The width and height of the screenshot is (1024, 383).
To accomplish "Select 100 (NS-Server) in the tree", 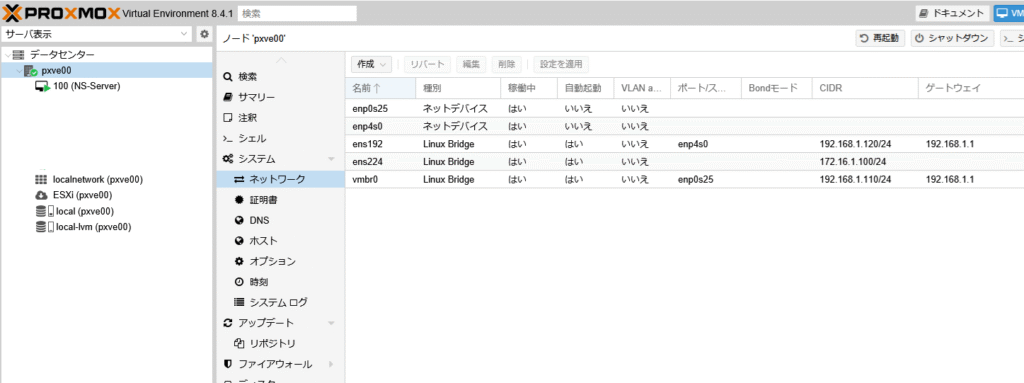I will click(87, 86).
